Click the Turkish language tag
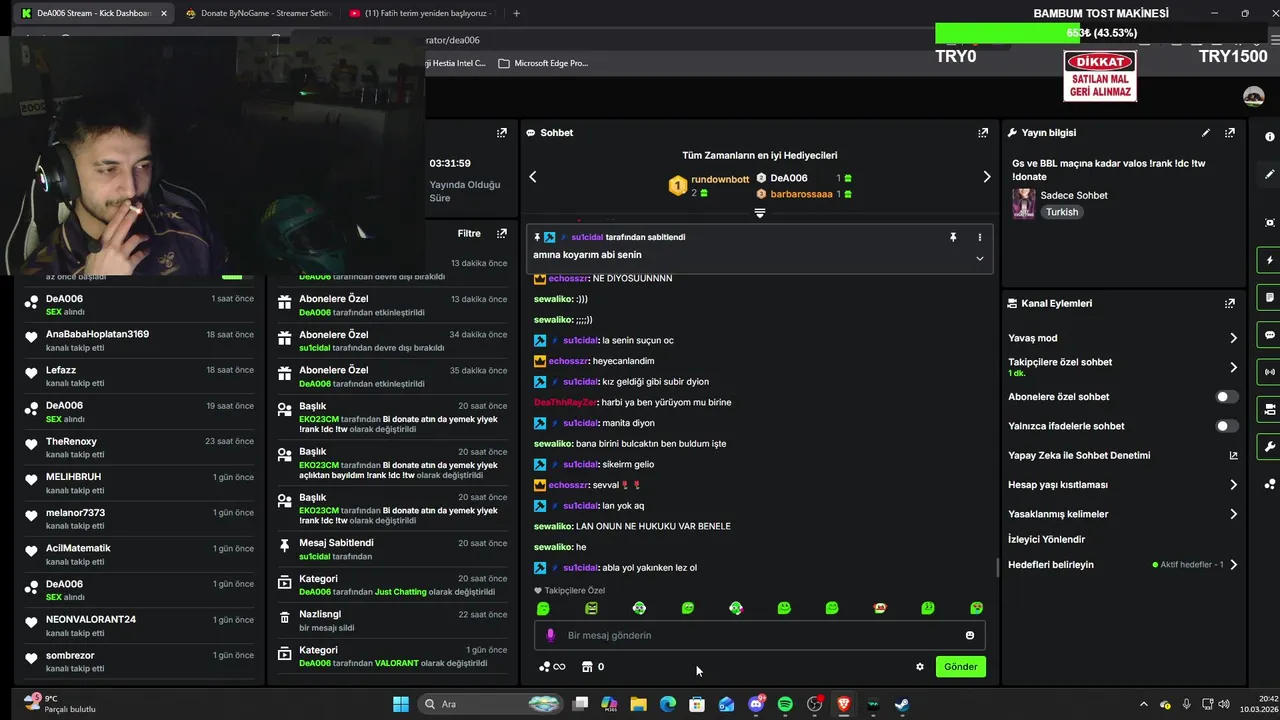This screenshot has width=1280, height=720. (1062, 212)
